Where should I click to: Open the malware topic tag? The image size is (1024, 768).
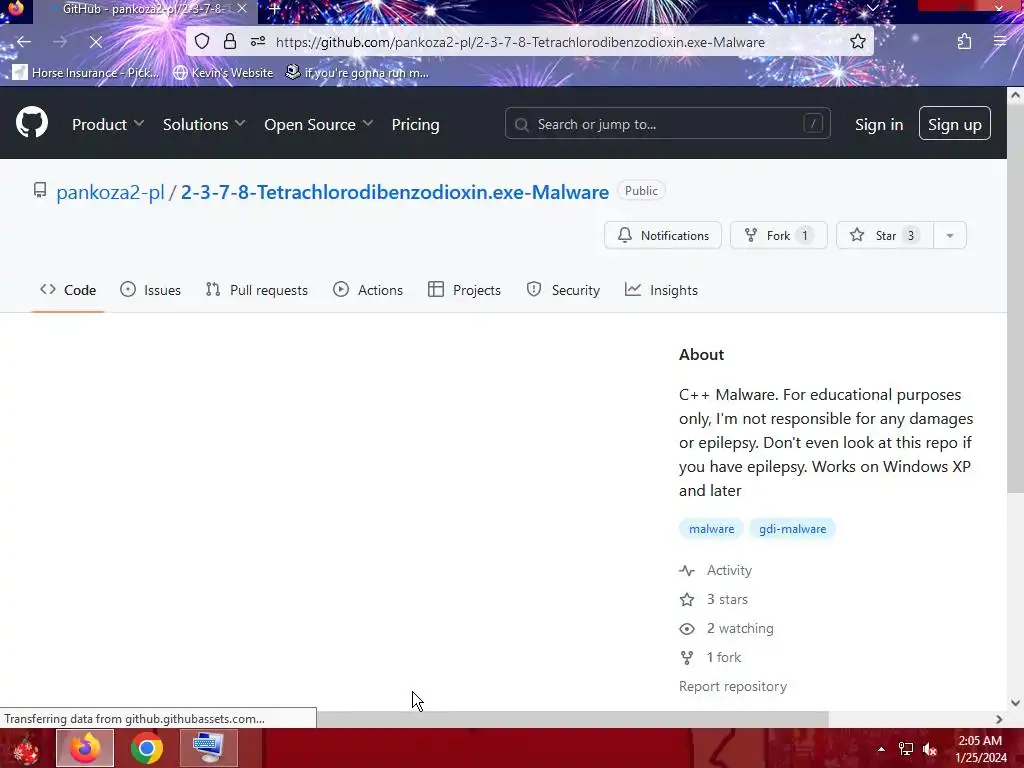(711, 529)
